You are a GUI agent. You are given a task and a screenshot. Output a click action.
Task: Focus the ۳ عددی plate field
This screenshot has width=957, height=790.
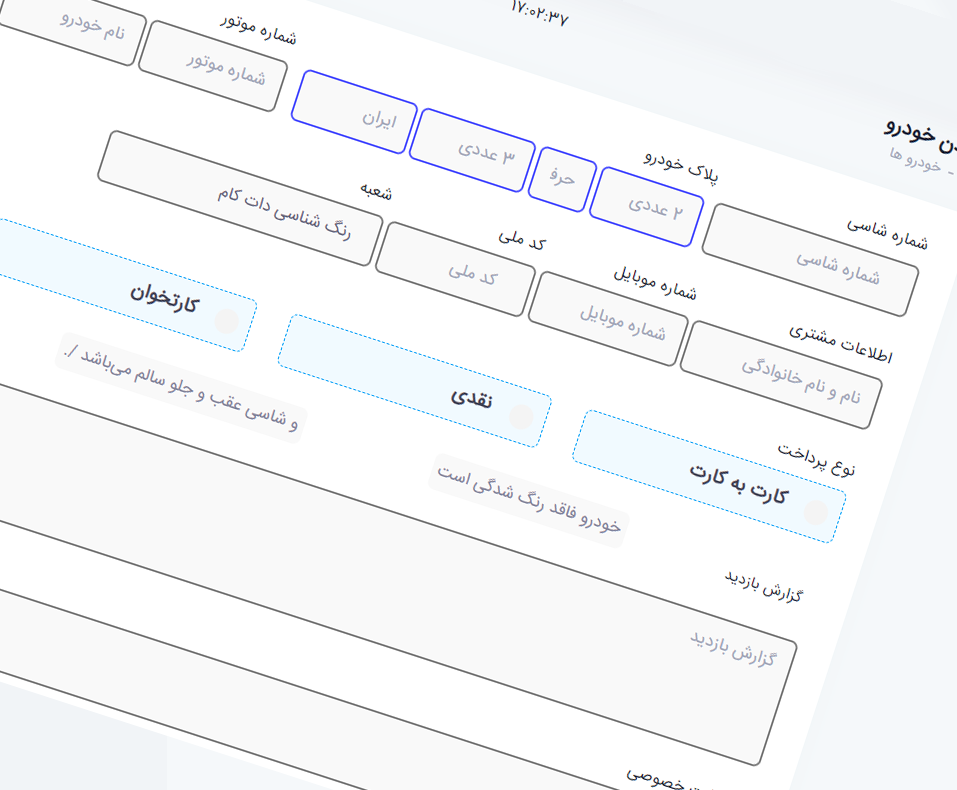[x=472, y=150]
